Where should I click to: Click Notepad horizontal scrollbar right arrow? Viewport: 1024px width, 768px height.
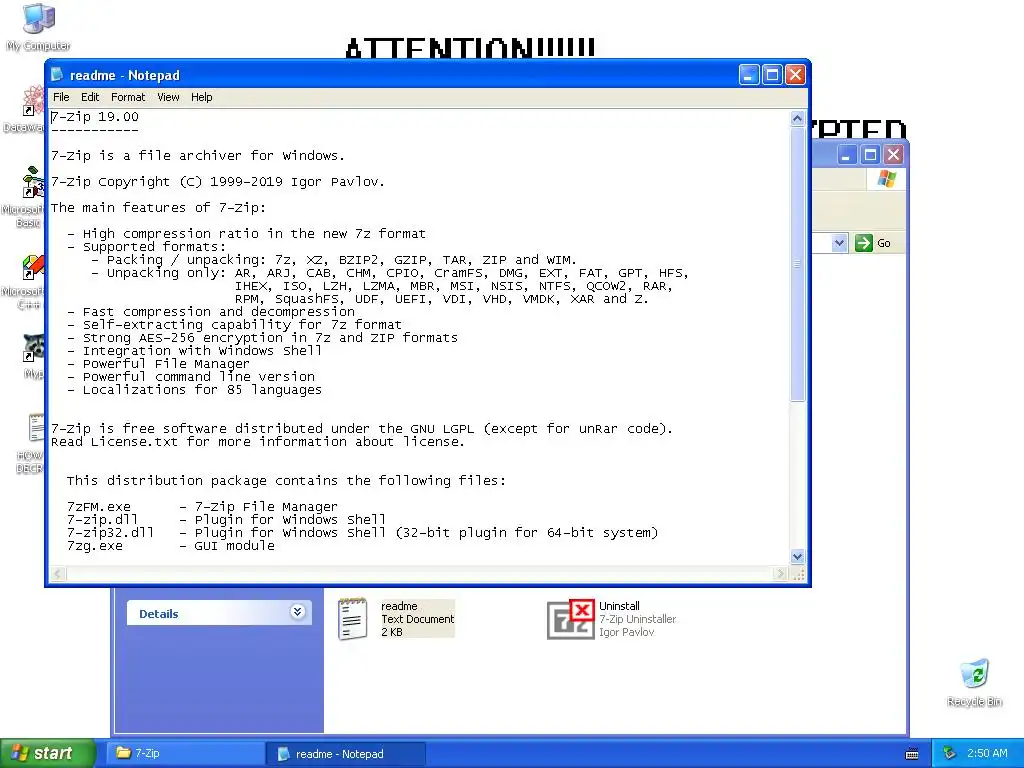pos(780,573)
